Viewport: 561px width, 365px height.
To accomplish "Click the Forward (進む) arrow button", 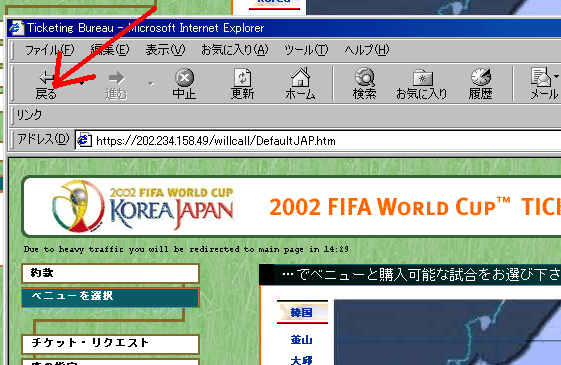I will click(116, 84).
